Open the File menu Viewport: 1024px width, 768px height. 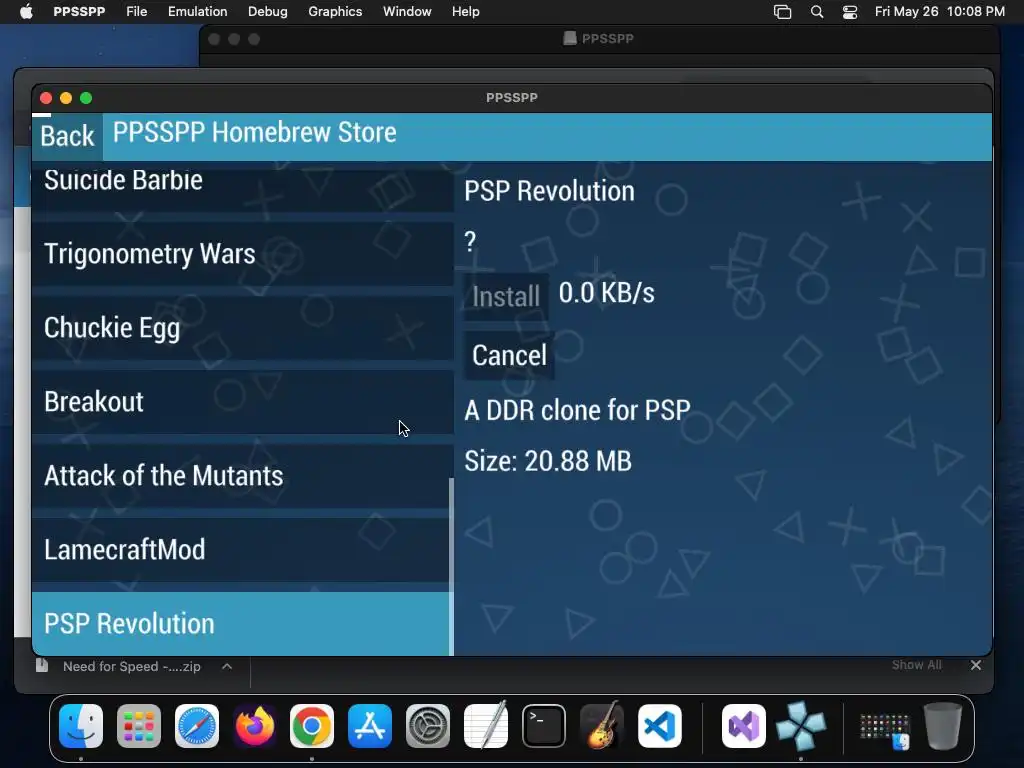tap(136, 11)
